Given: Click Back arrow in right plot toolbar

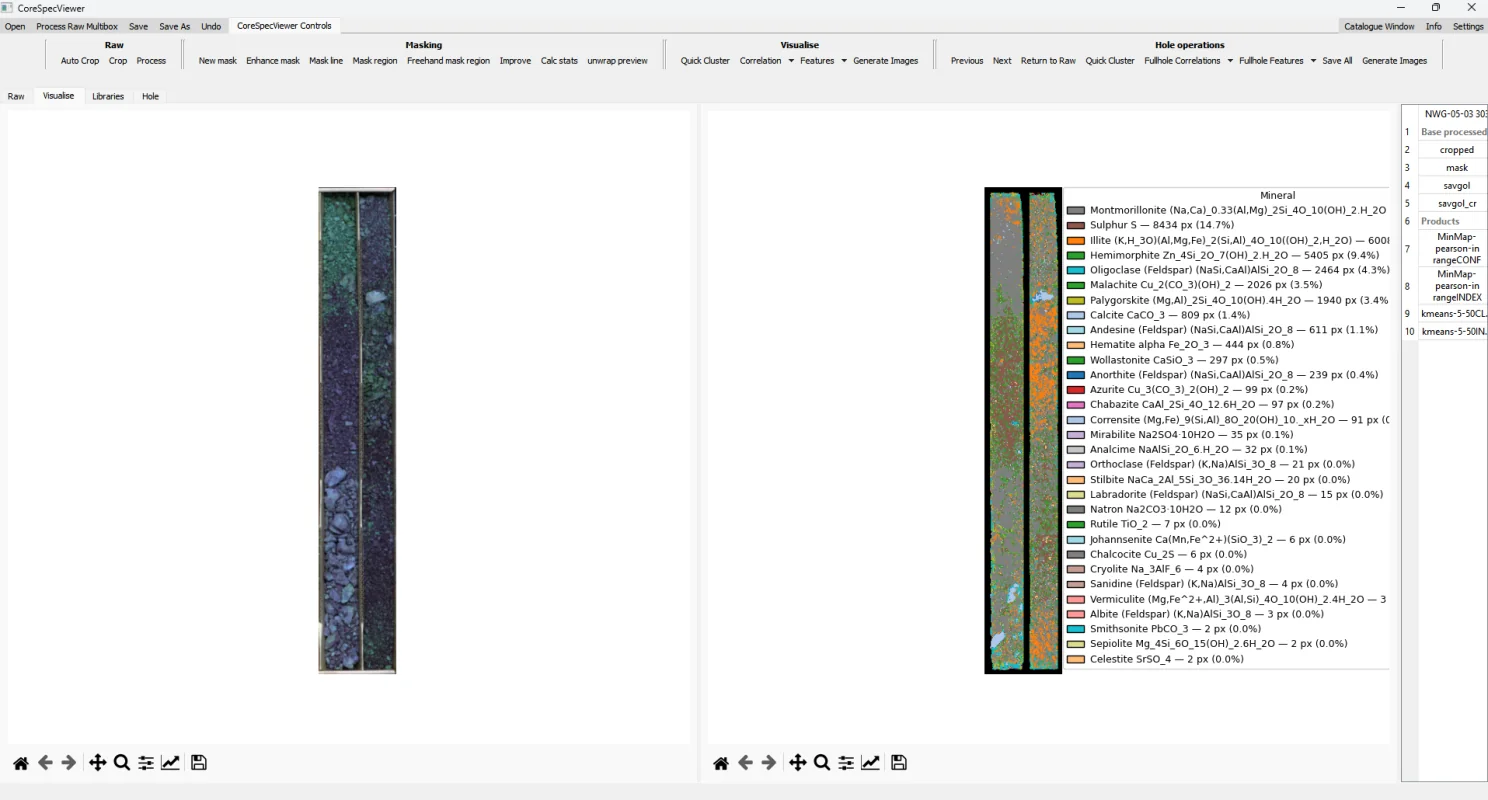Looking at the screenshot, I should tap(745, 763).
